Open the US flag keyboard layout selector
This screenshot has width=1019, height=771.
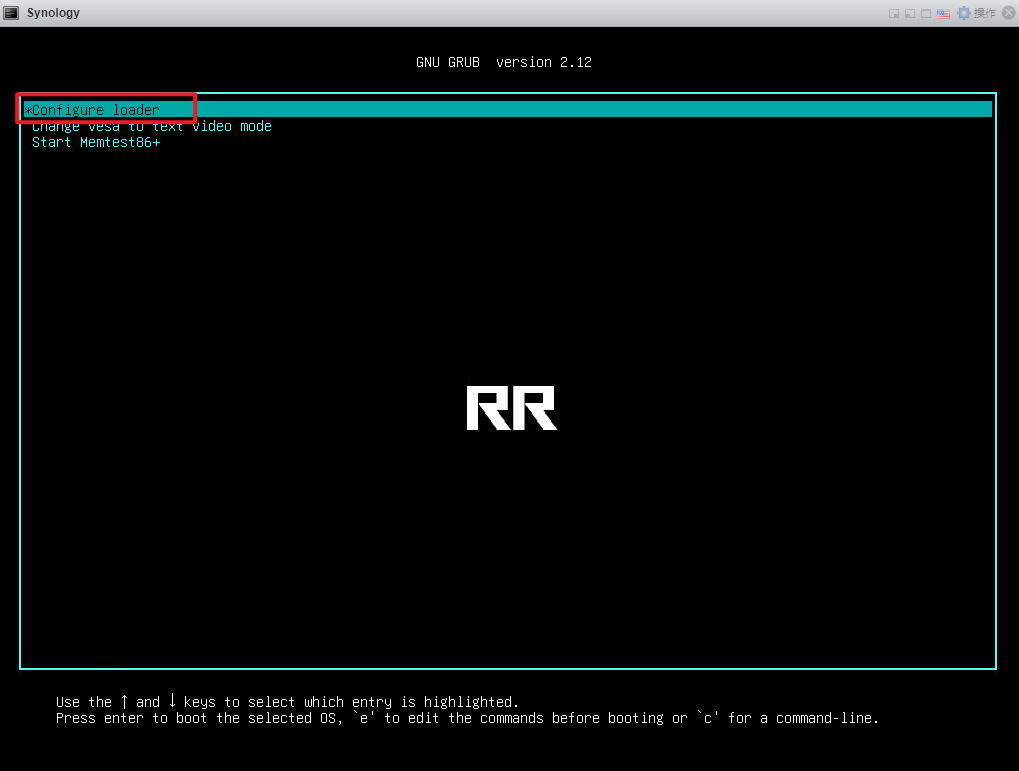[943, 13]
